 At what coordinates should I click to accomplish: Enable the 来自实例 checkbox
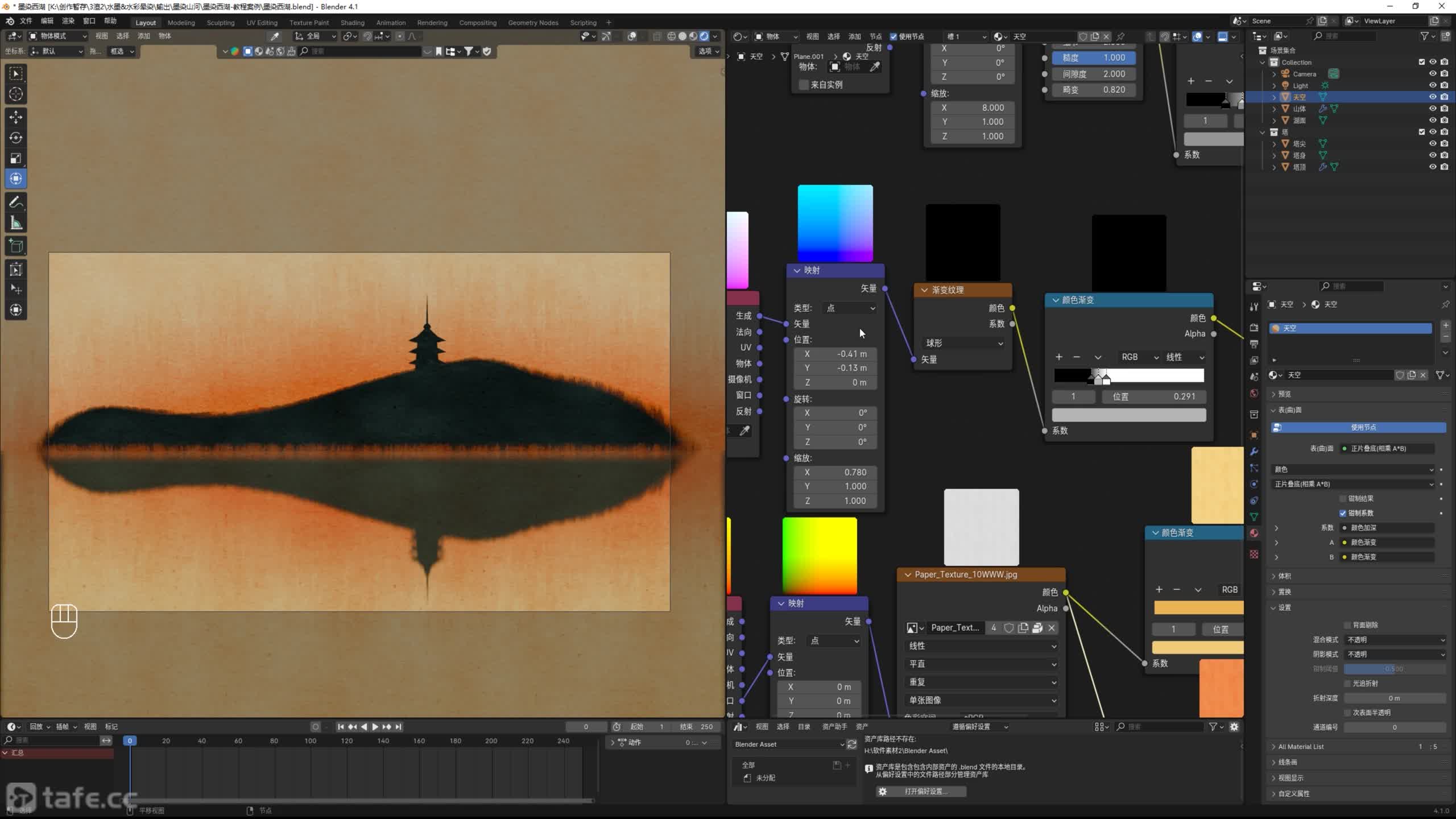(x=804, y=85)
